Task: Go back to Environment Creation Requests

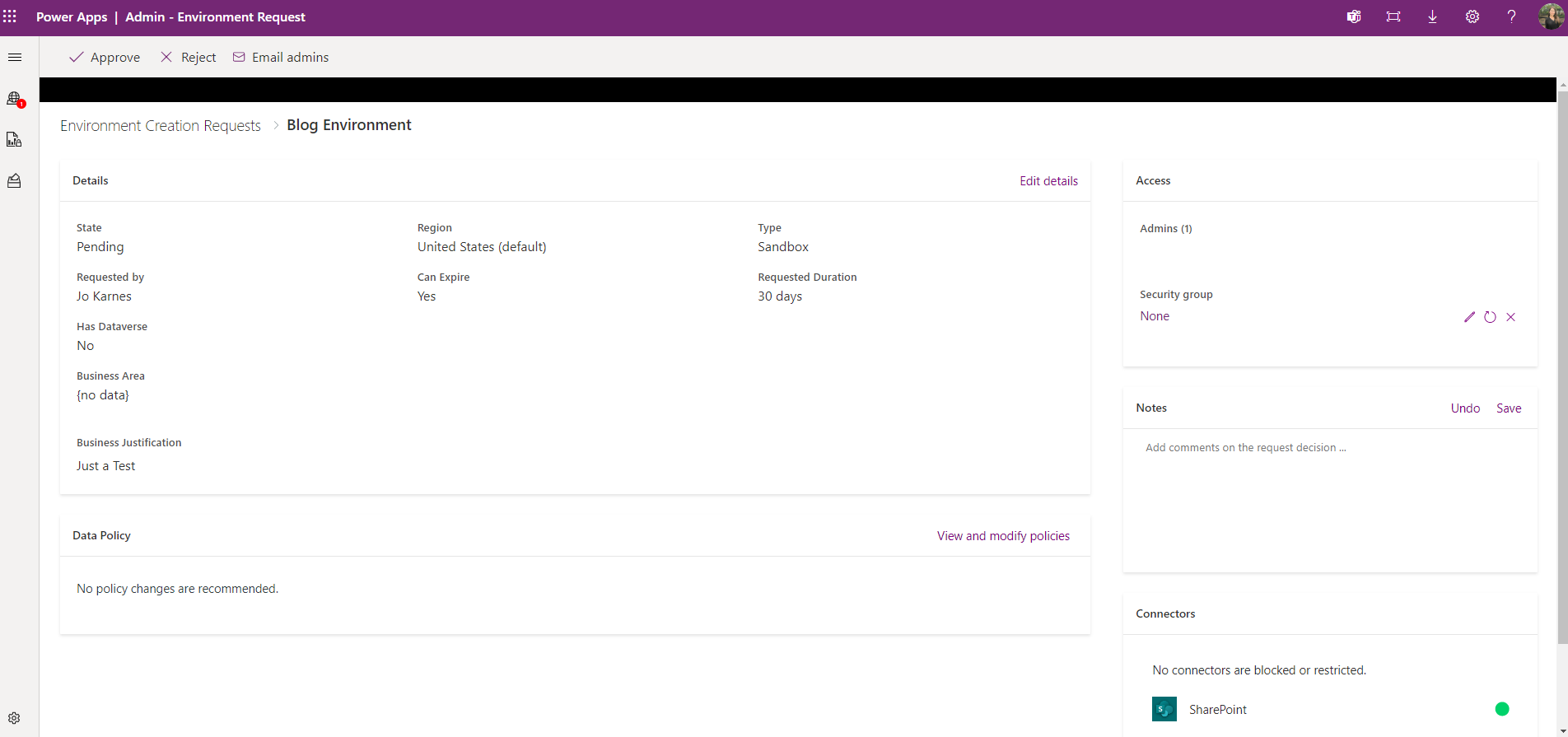Action: click(x=161, y=126)
